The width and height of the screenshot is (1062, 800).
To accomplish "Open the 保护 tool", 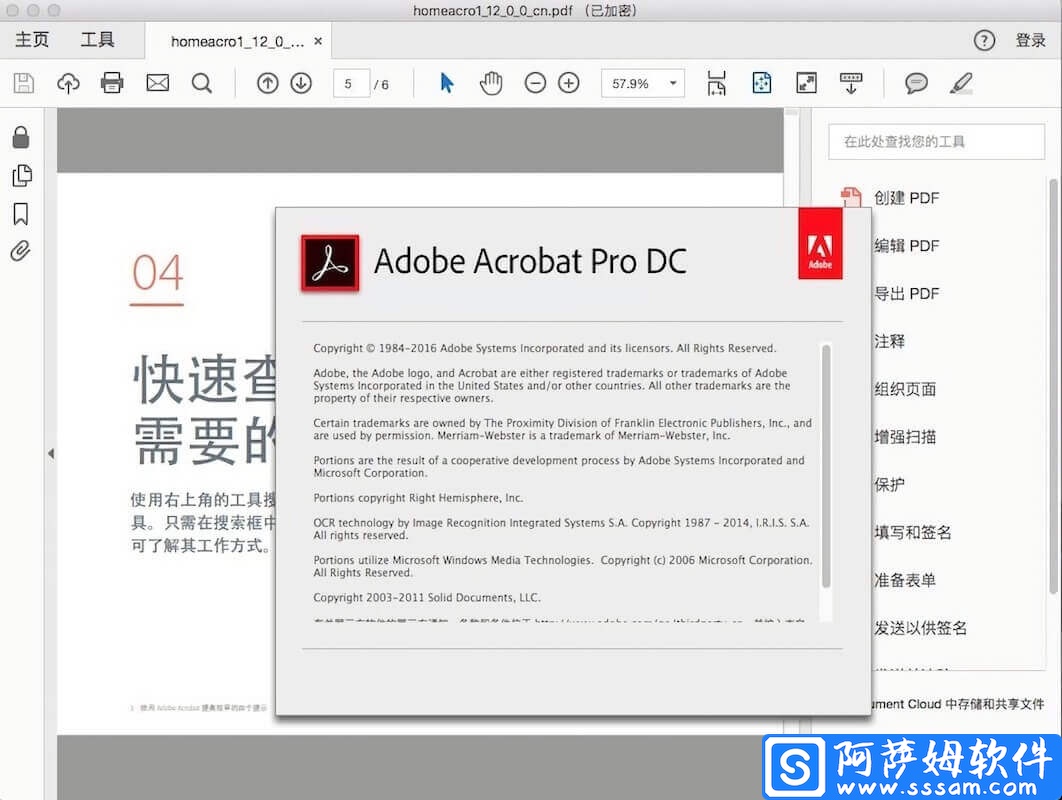I will [x=889, y=484].
